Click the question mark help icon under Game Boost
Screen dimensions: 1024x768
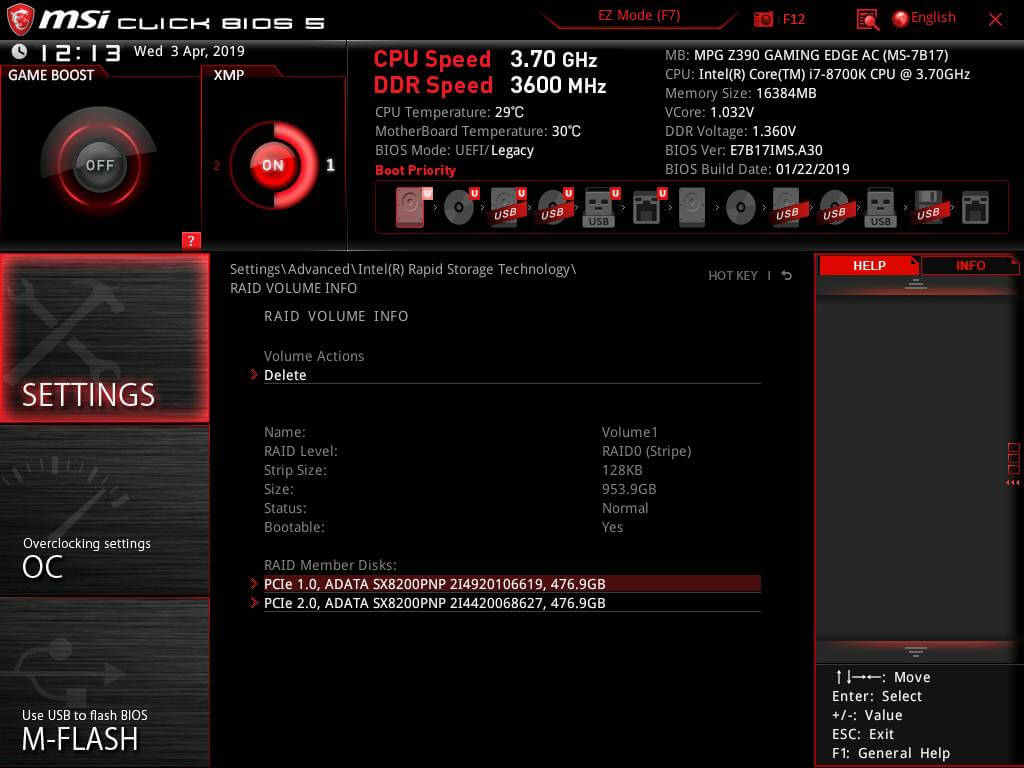191,240
